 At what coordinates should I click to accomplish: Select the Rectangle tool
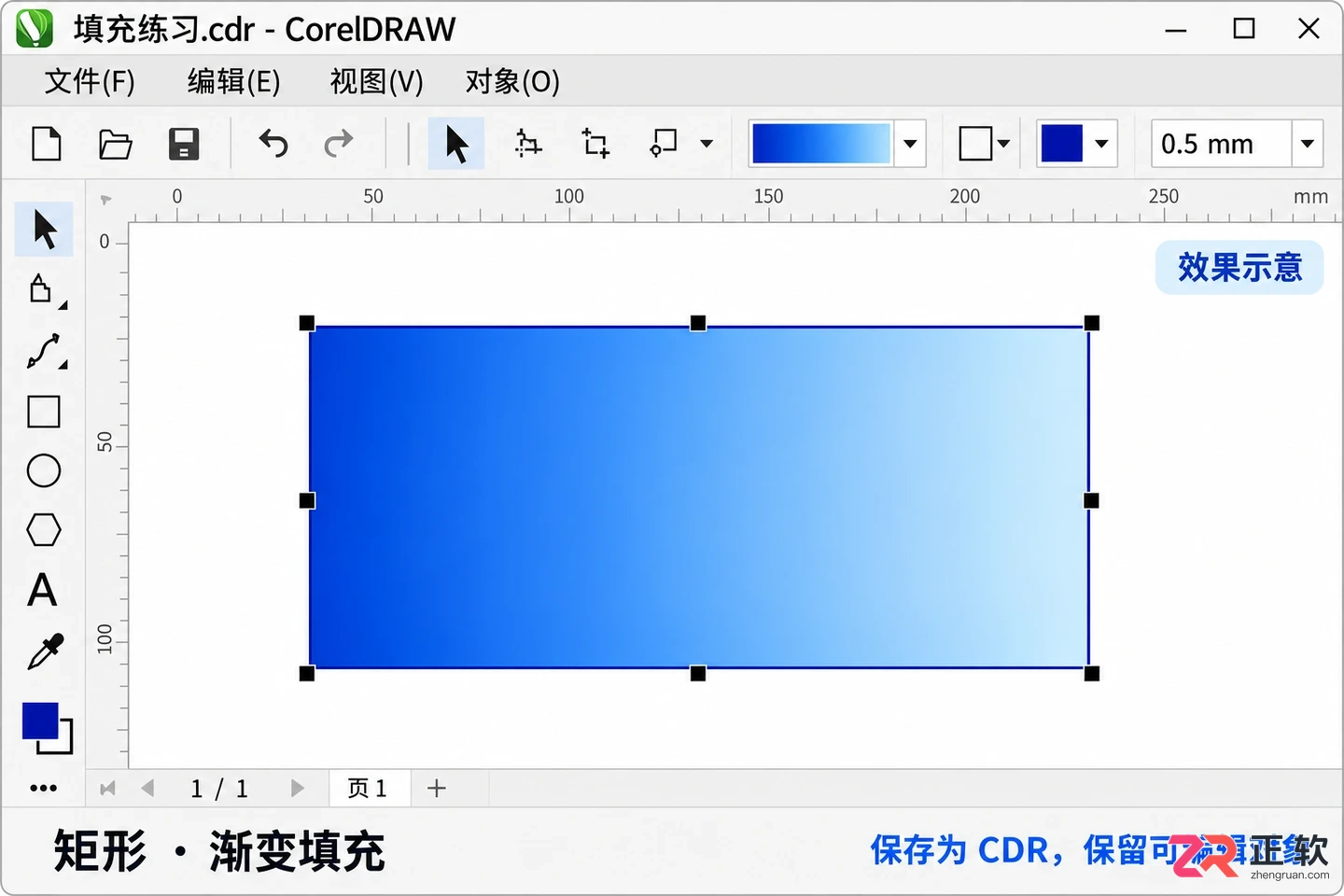(44, 412)
